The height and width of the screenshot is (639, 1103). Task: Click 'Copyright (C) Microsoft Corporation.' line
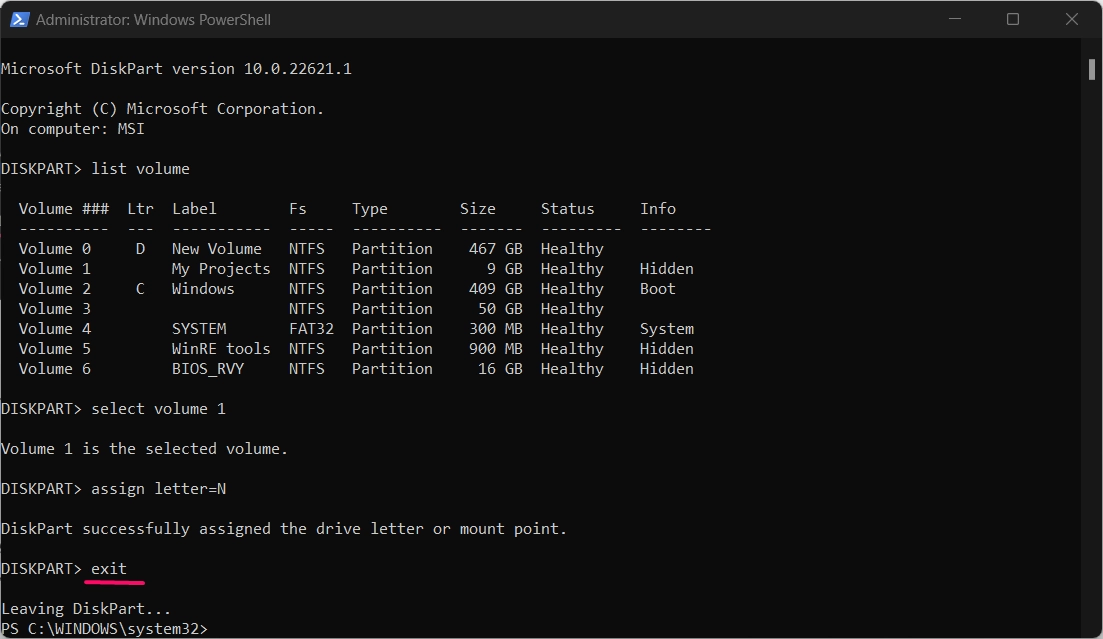point(163,109)
